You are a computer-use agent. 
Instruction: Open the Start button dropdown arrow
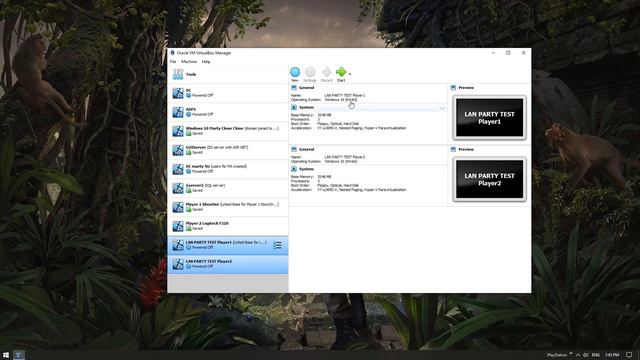point(350,74)
